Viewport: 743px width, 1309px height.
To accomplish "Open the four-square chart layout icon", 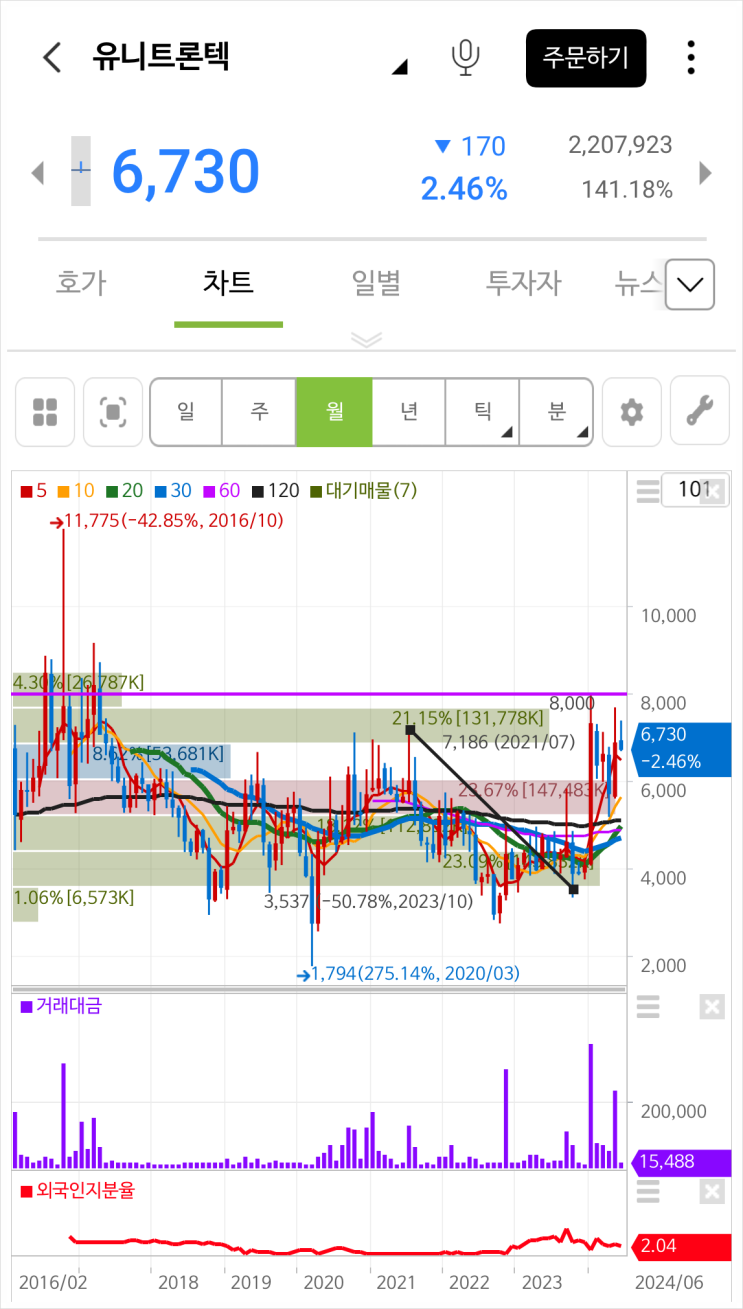I will click(45, 412).
